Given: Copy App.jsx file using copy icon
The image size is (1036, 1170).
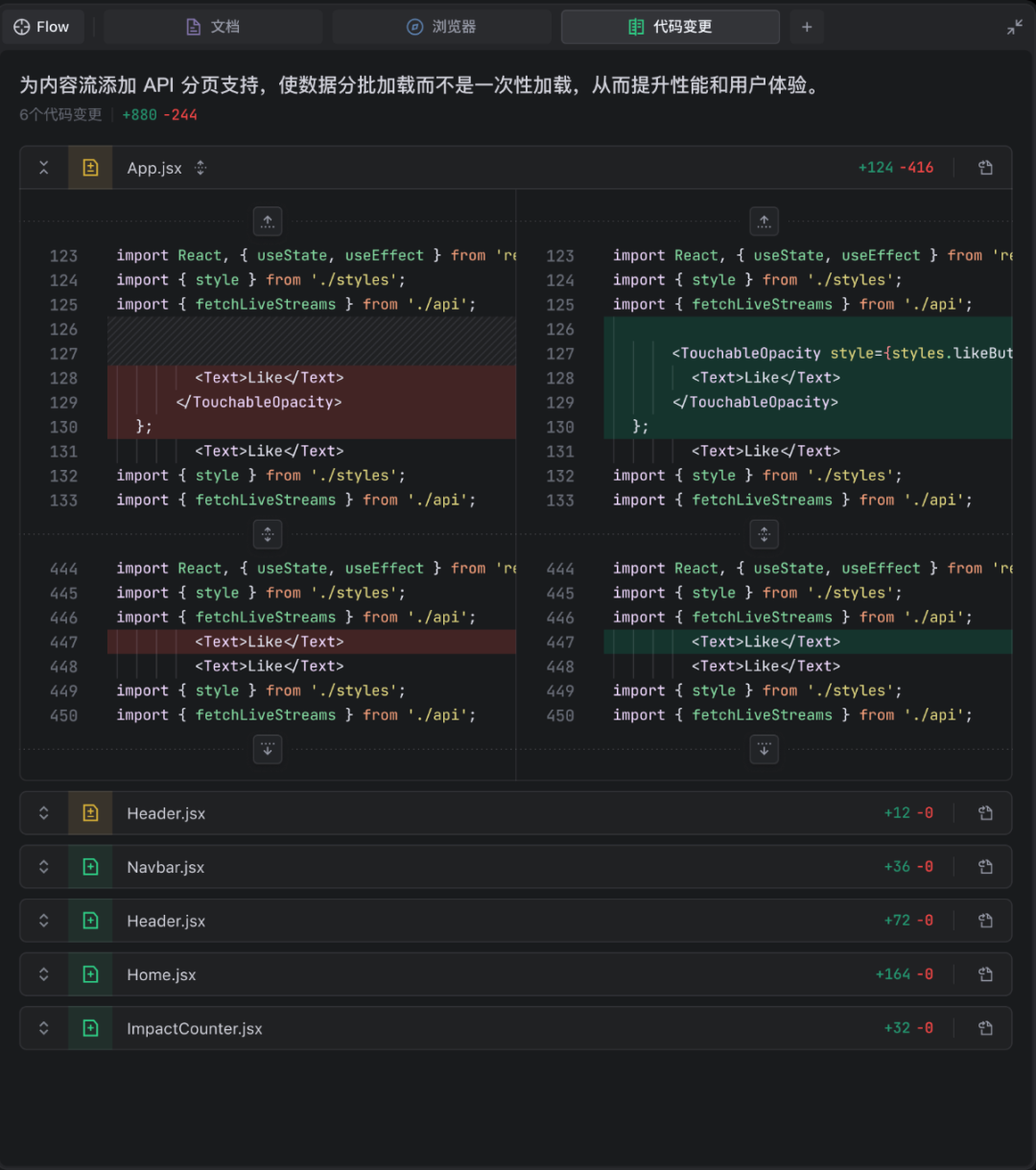Looking at the screenshot, I should 985,168.
